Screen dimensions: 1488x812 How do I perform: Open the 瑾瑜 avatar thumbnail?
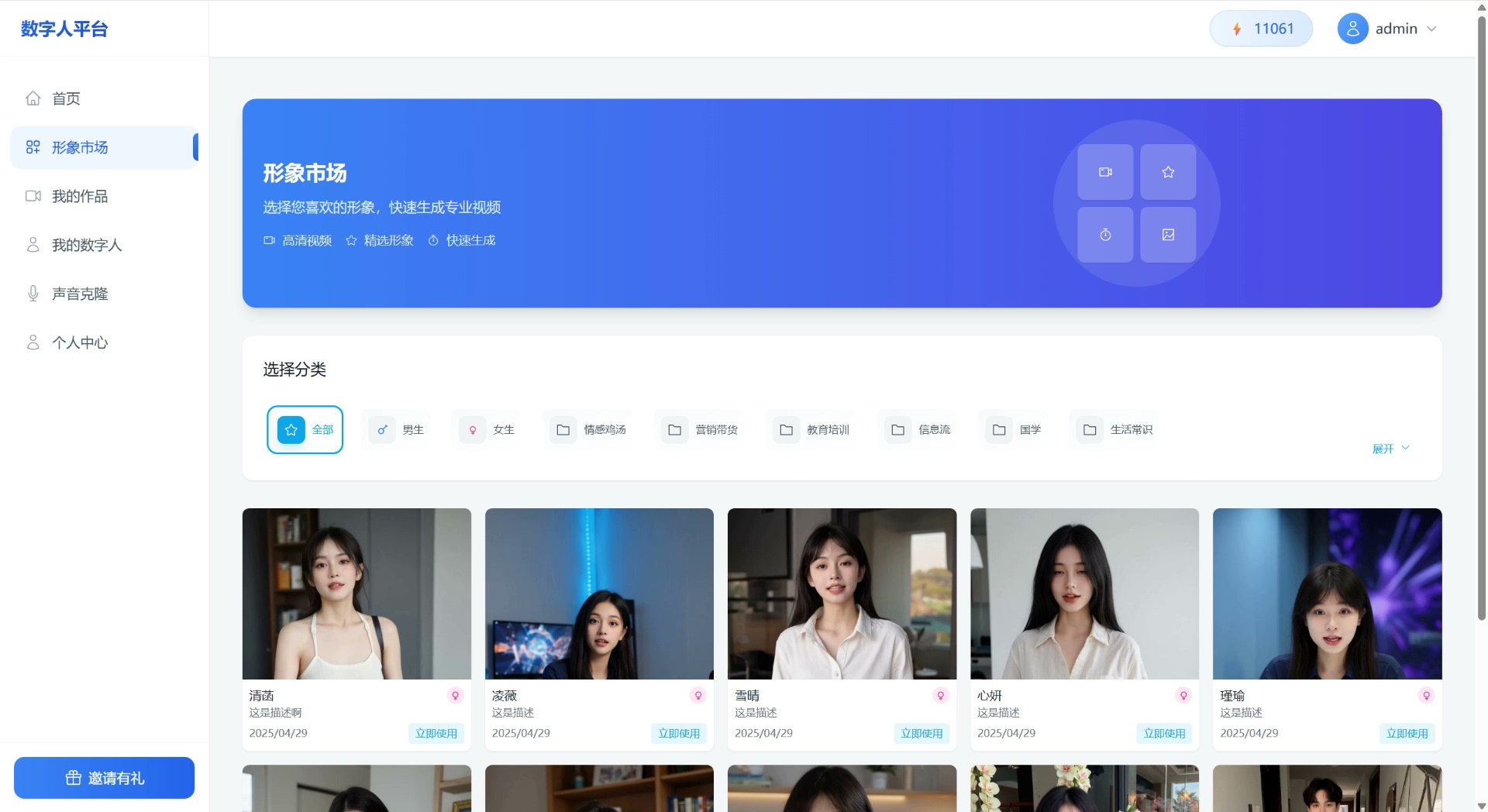[1327, 594]
